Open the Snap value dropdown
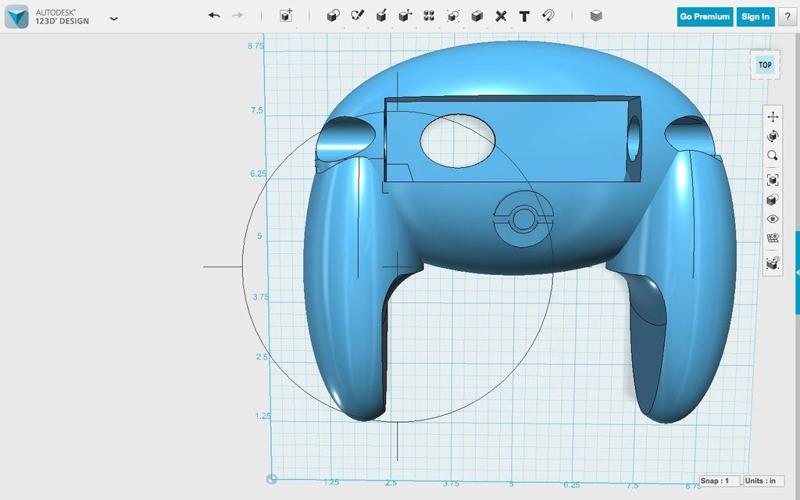 tap(719, 481)
